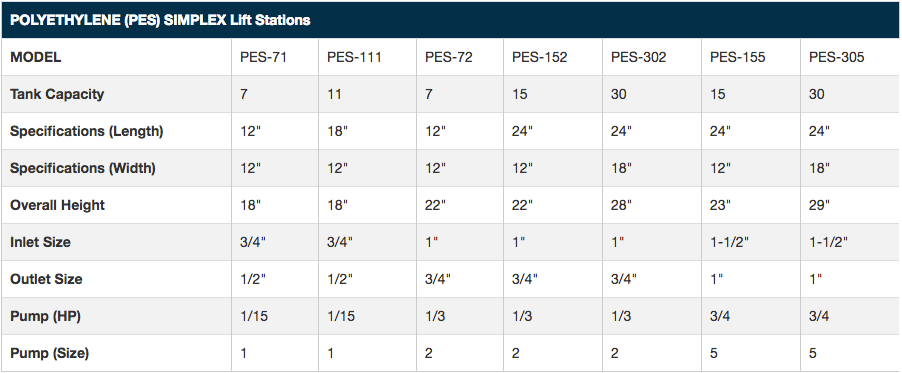Click the 29" overall height for PES-305
The image size is (902, 373).
(819, 205)
